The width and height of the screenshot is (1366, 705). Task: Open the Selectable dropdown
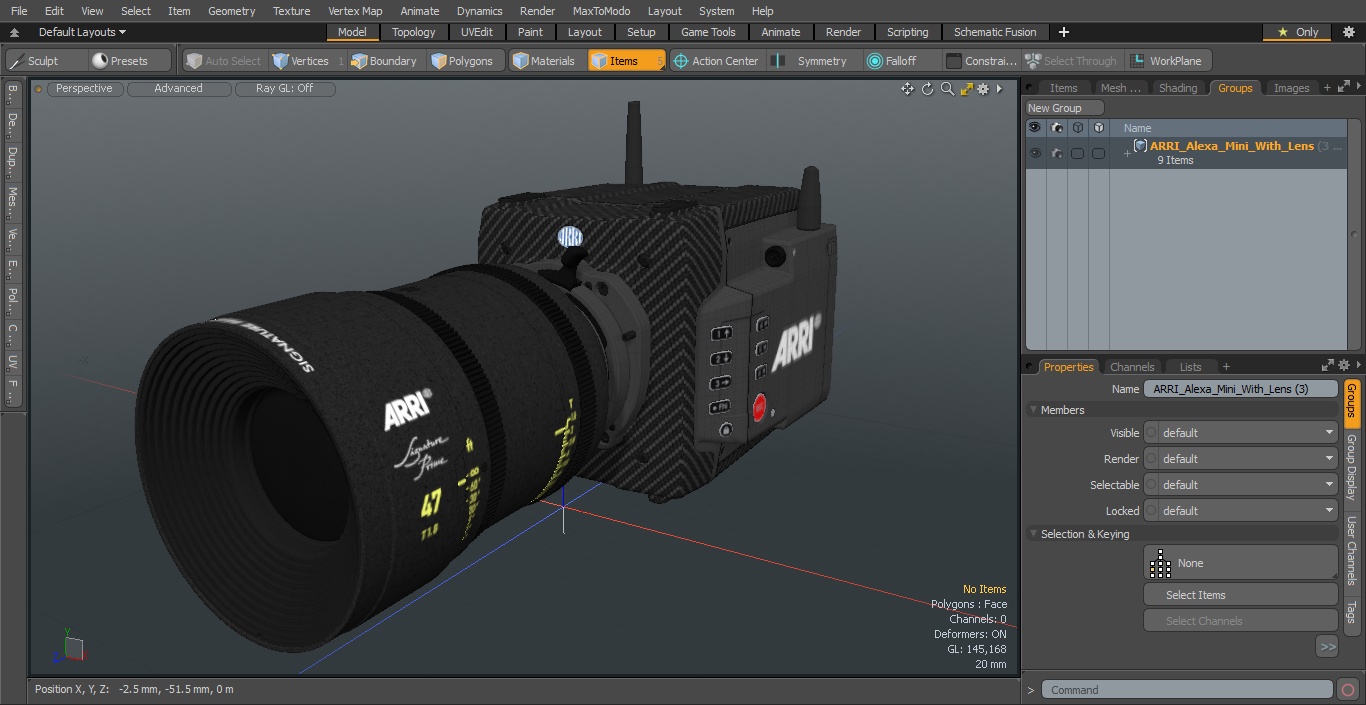tap(1241, 485)
